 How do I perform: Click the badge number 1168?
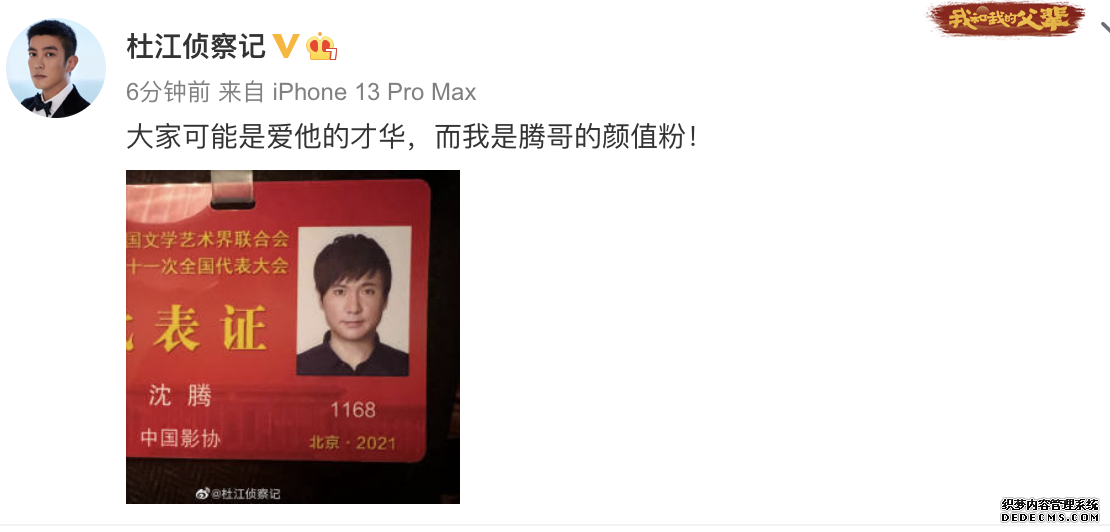pos(353,409)
